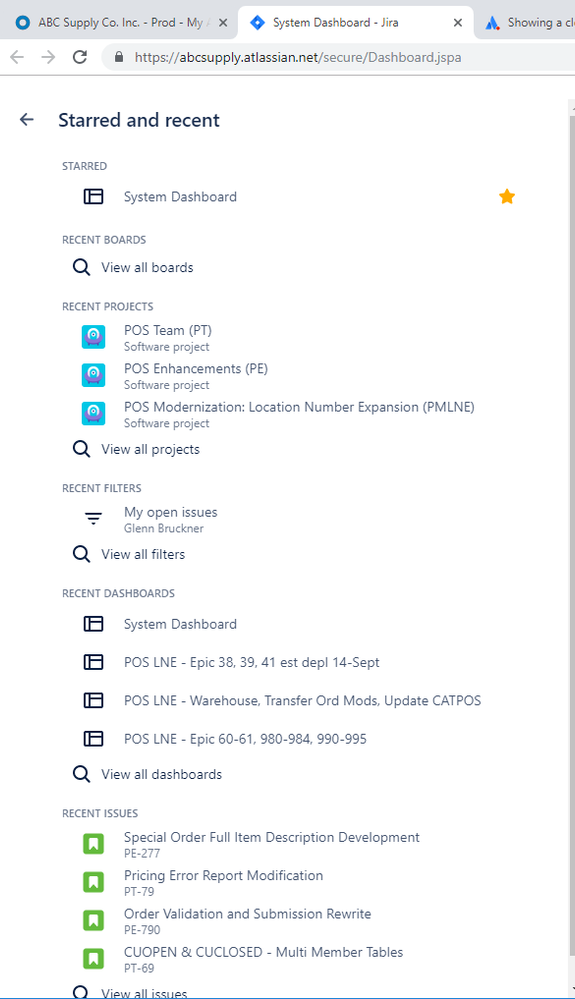This screenshot has height=999, width=575.
Task: Click the Jira favicon on the active tab
Action: tap(257, 23)
